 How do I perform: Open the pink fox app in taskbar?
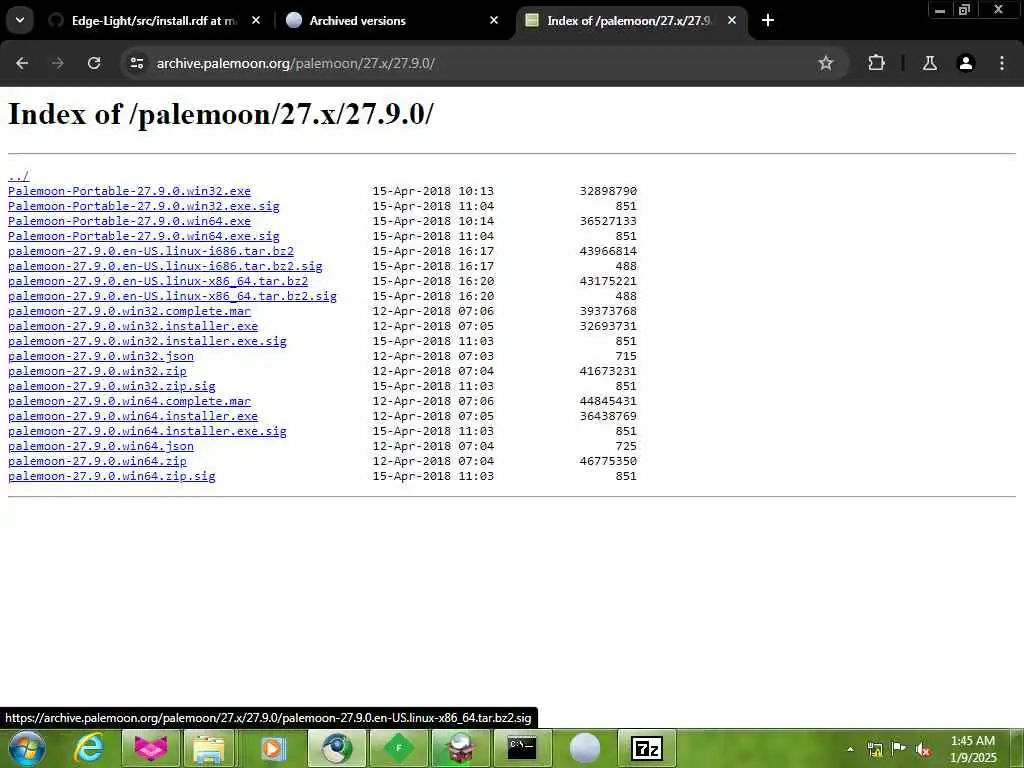[x=151, y=748]
